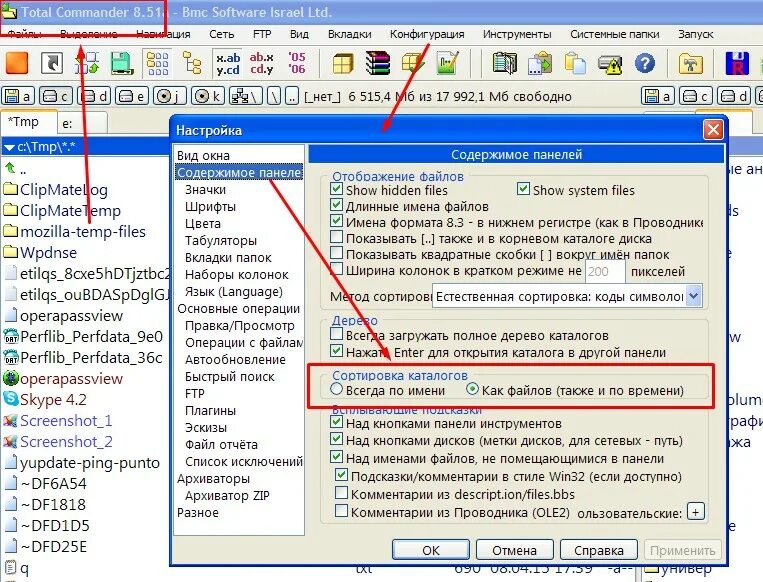This screenshot has height=582, width=763.
Task: Select mozilla-temp-files folder in left panel
Action: pyautogui.click(x=75, y=232)
